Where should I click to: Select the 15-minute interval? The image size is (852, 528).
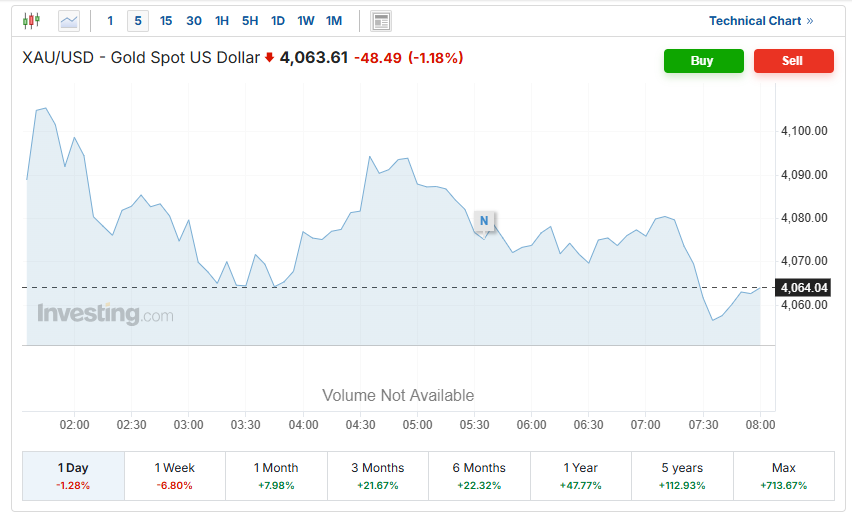[x=166, y=21]
